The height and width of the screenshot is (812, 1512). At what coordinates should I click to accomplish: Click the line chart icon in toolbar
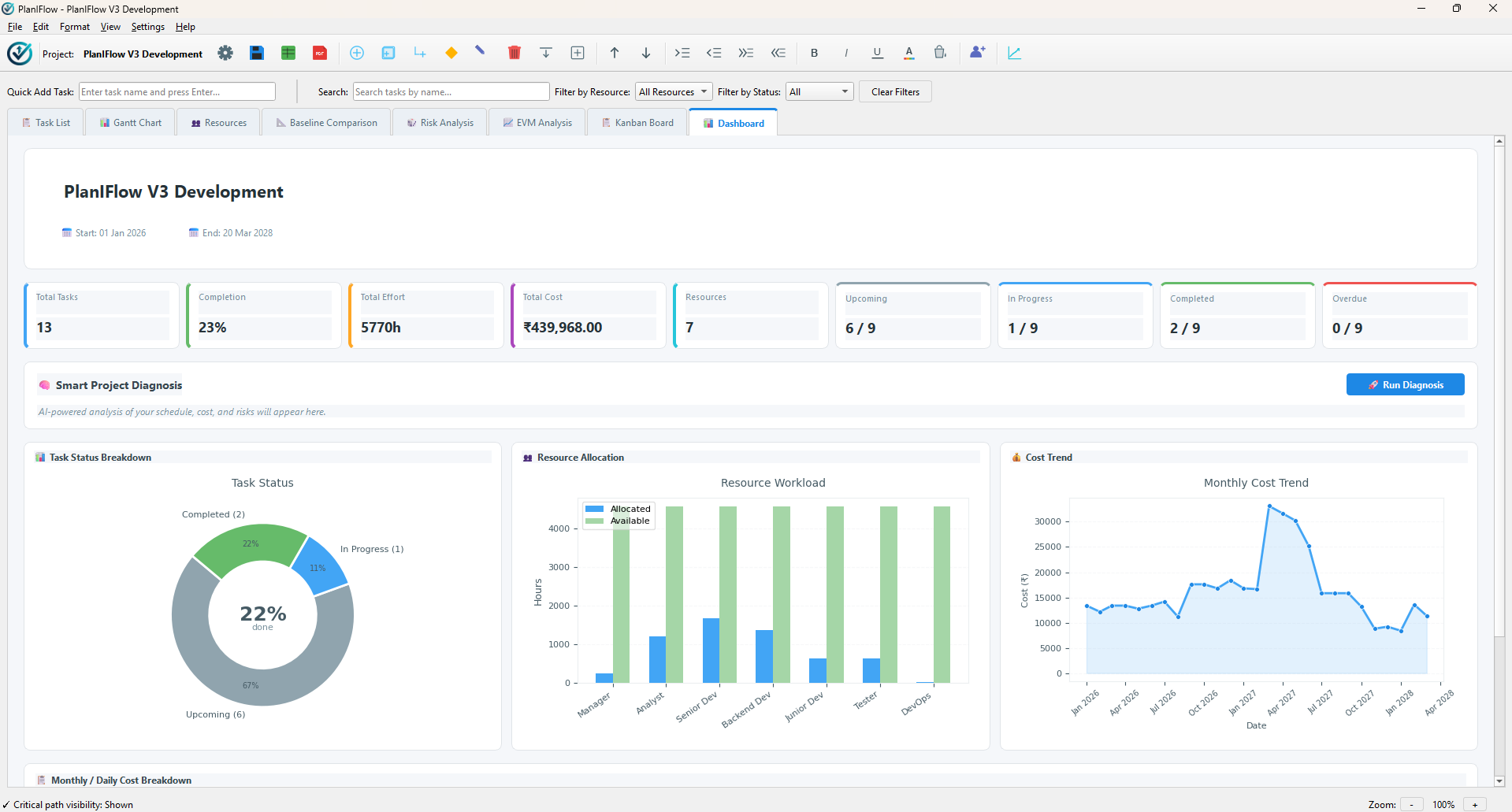[x=1015, y=53]
